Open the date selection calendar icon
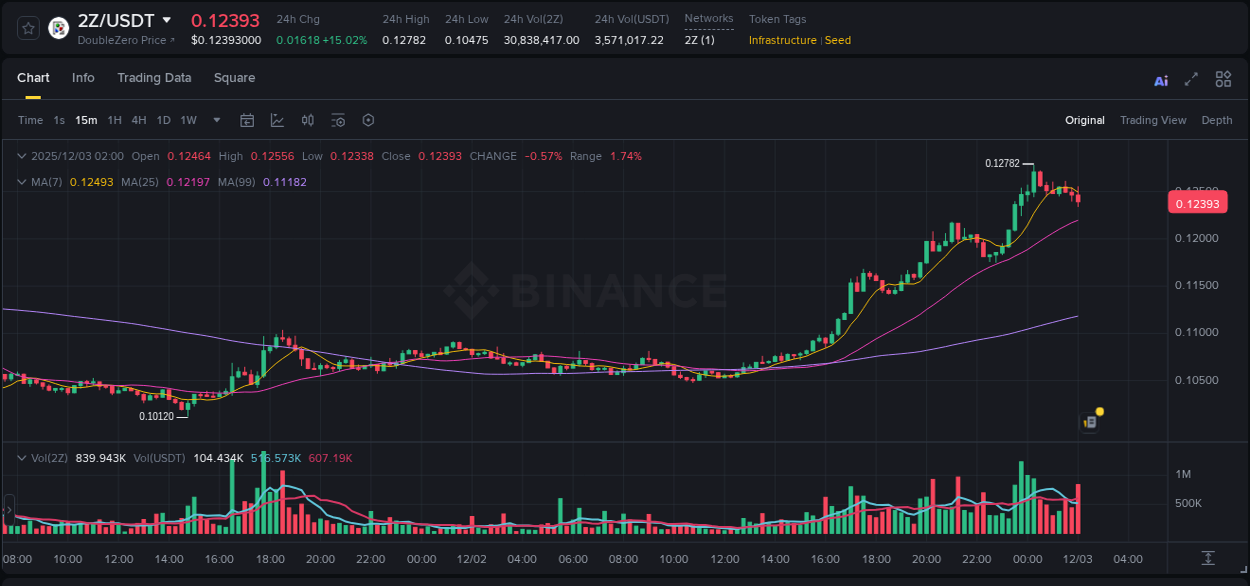 point(247,120)
